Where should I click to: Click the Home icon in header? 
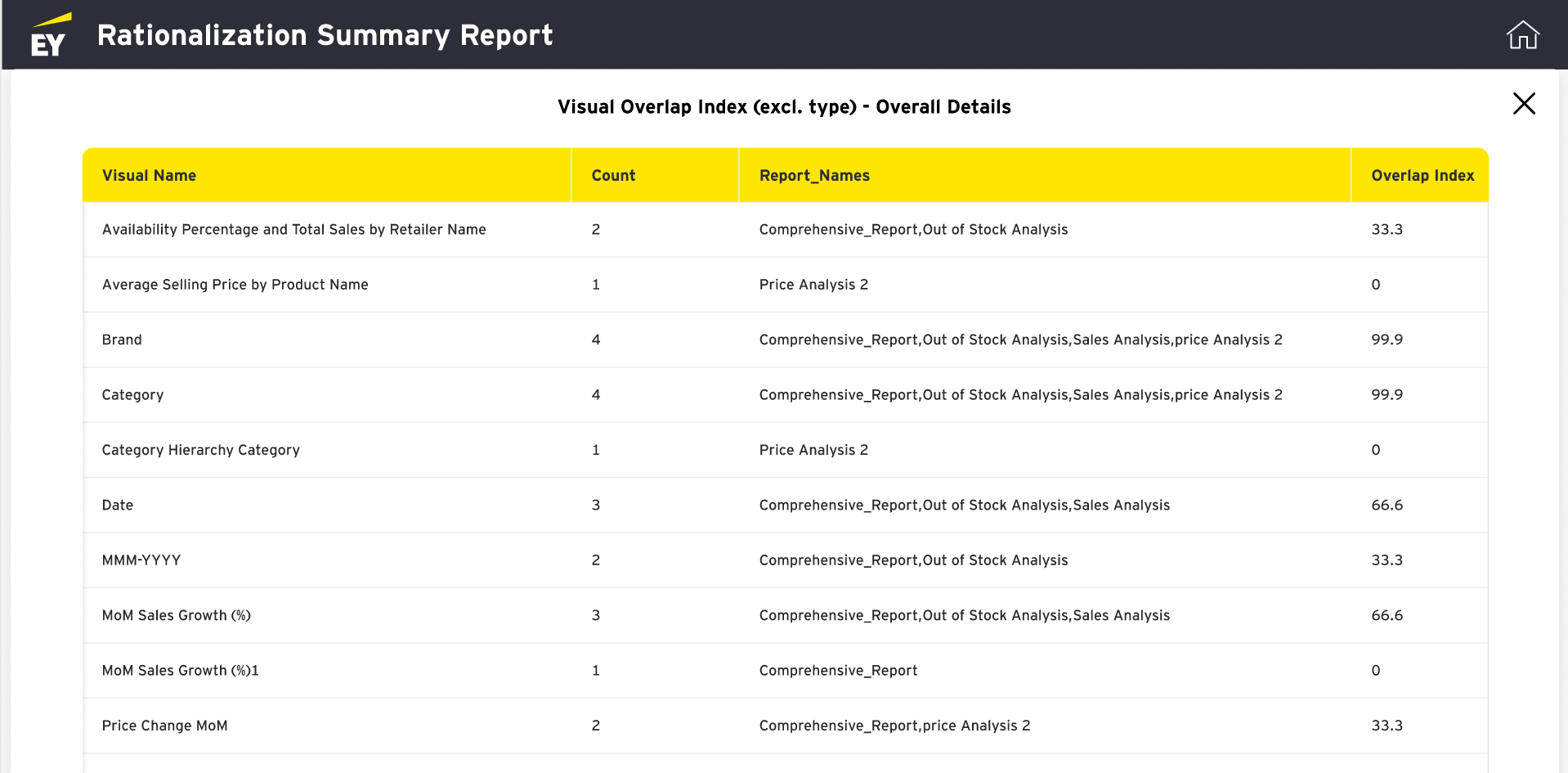coord(1522,35)
